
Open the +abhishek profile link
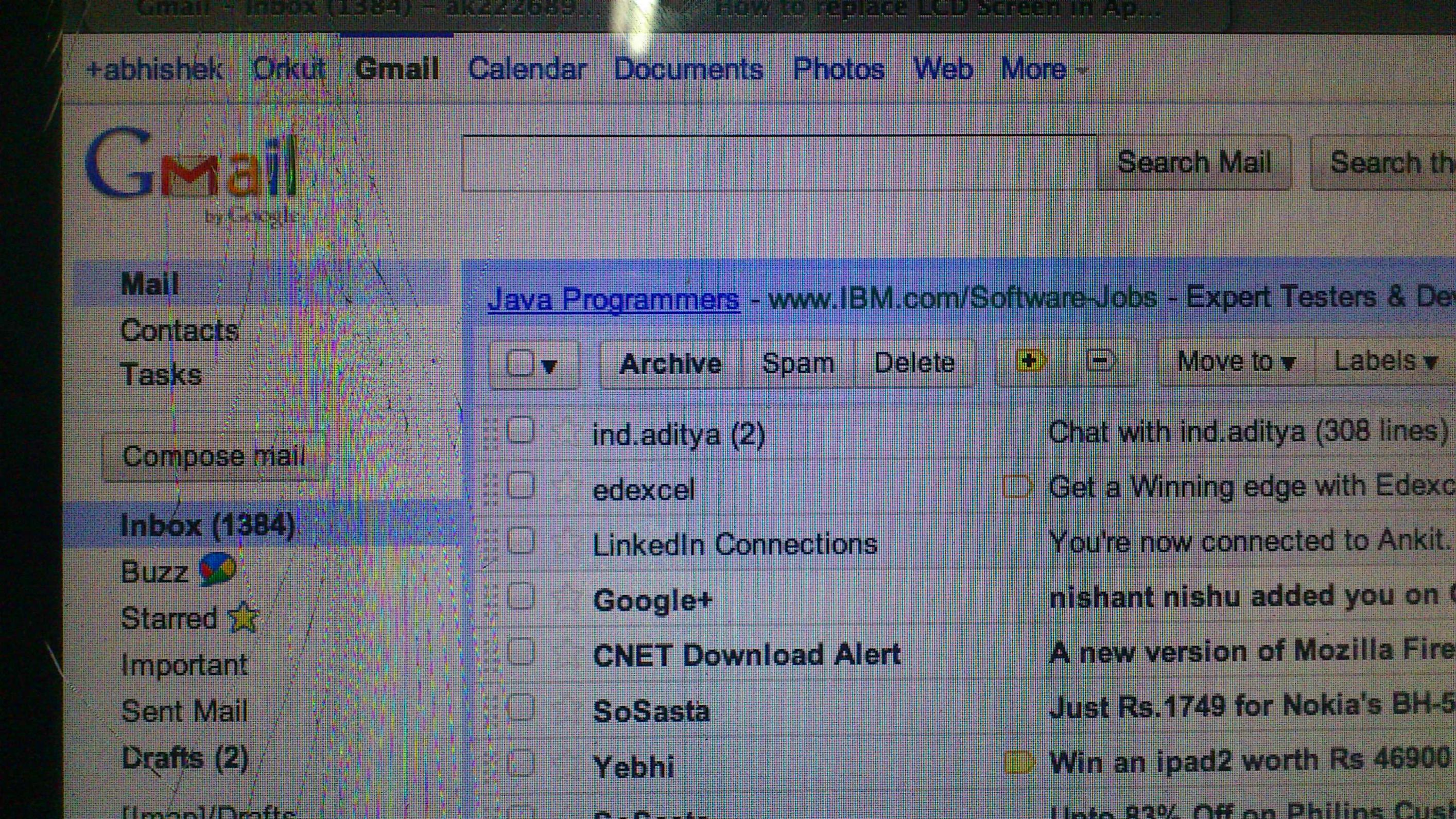[x=154, y=69]
